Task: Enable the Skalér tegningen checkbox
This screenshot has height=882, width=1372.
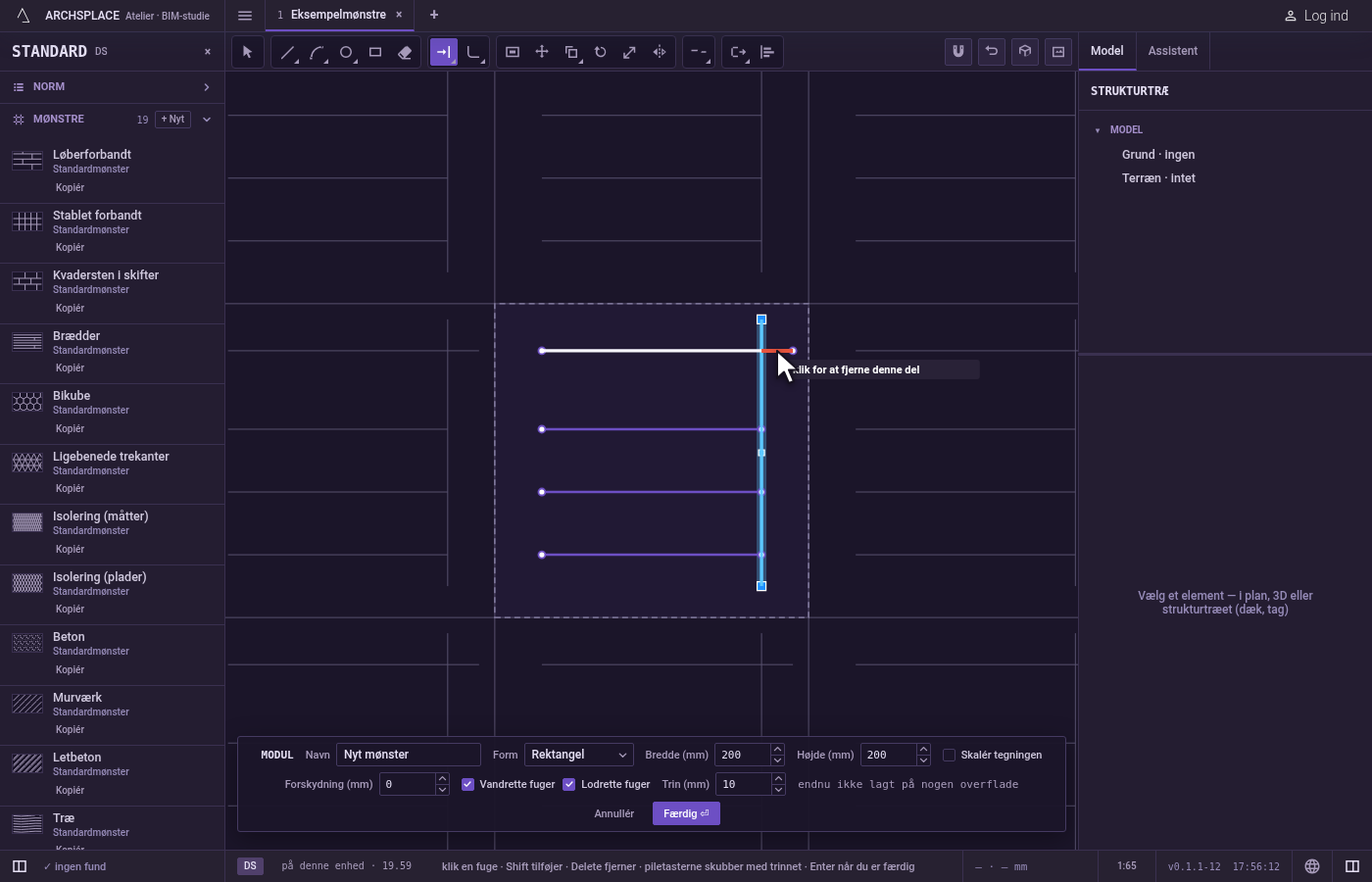Action: (949, 755)
